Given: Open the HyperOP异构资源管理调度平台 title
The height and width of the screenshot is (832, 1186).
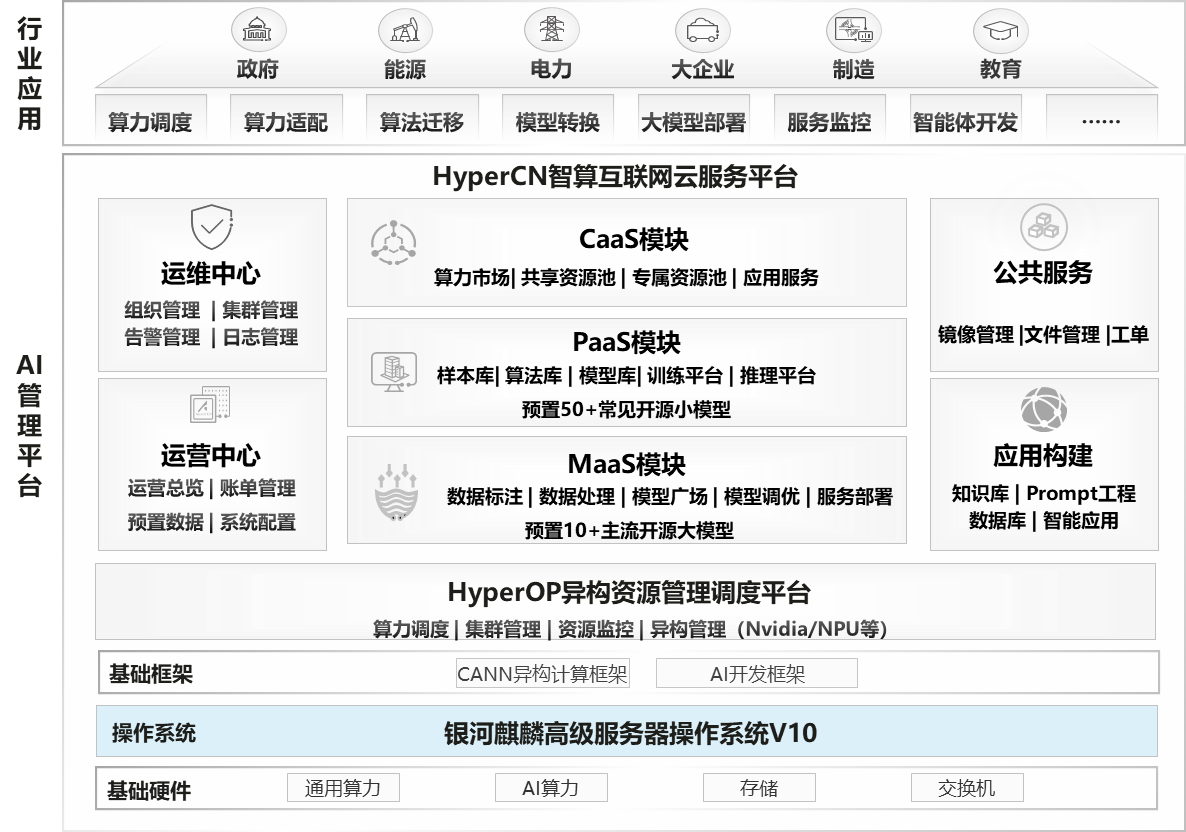Looking at the screenshot, I should 628,592.
